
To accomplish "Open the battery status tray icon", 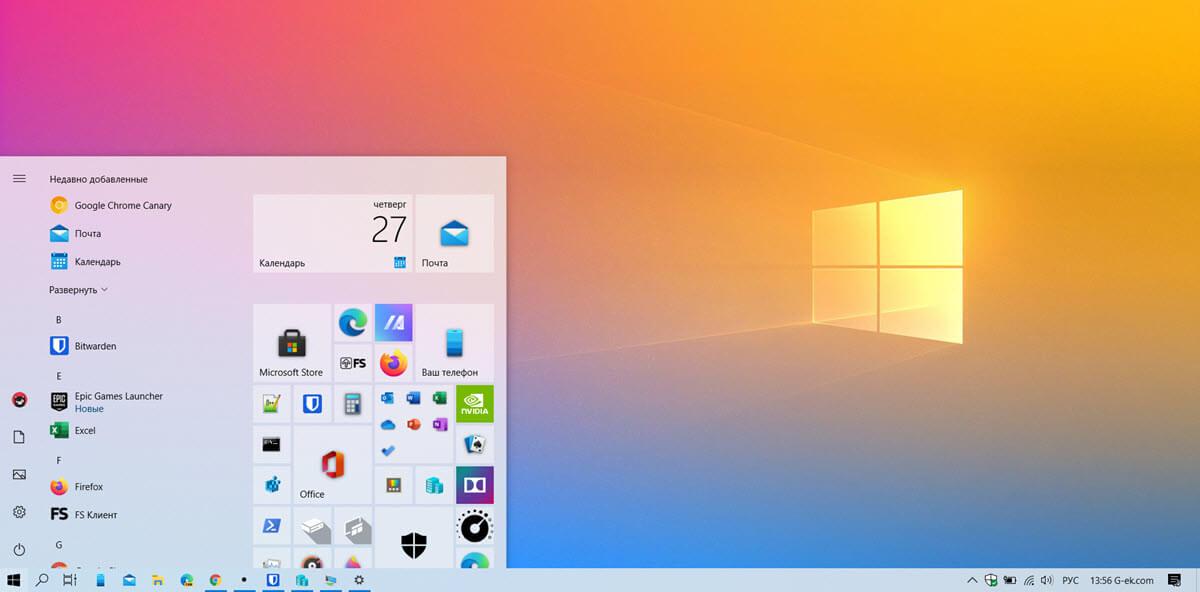I will pyautogui.click(x=1009, y=580).
